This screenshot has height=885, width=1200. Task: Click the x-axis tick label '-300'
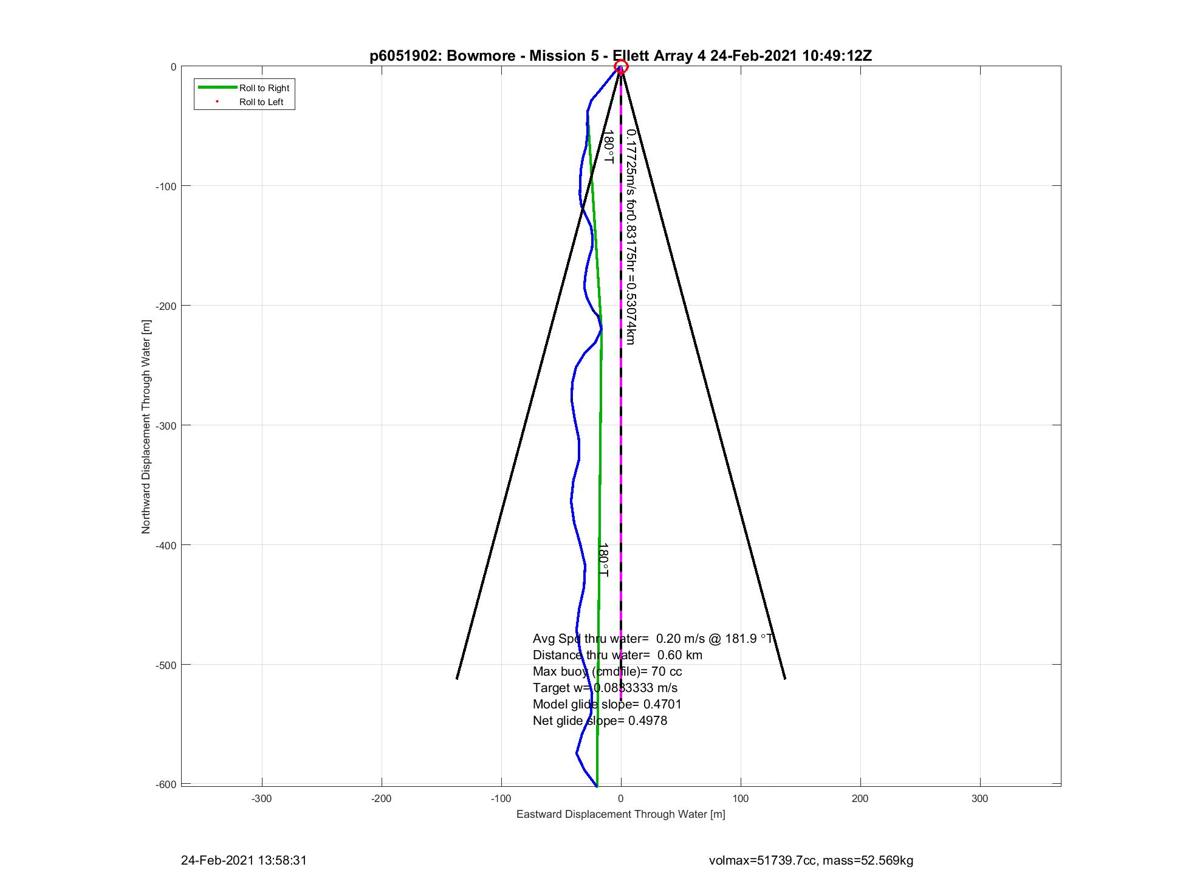pos(262,799)
